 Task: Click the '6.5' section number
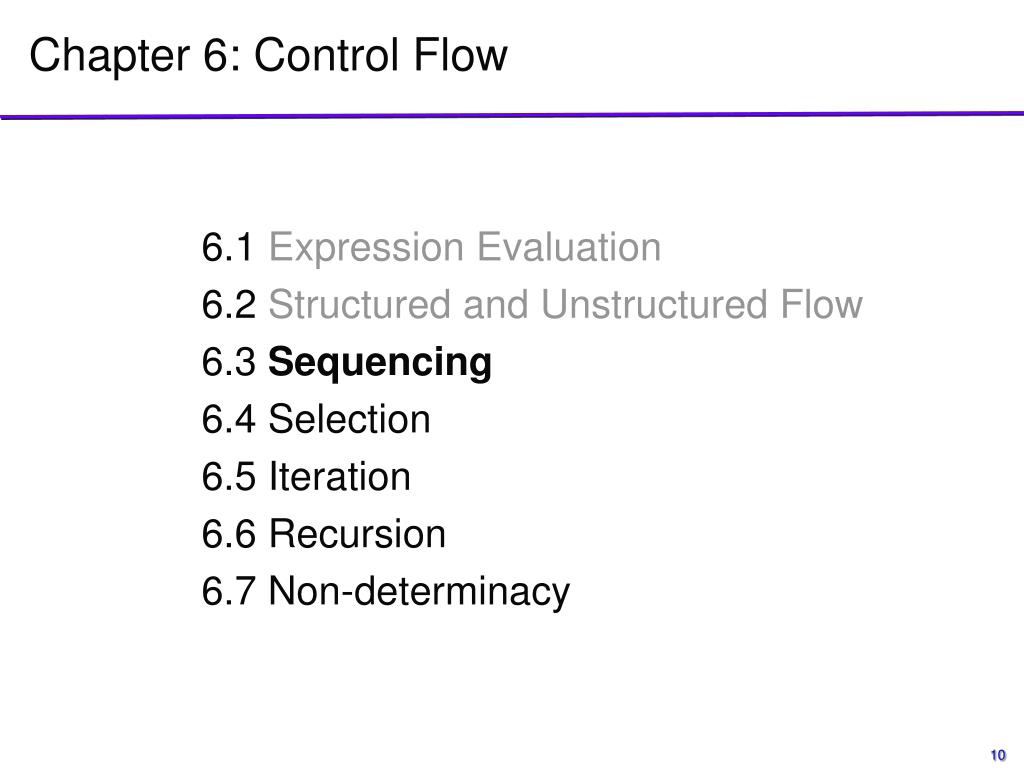(228, 476)
